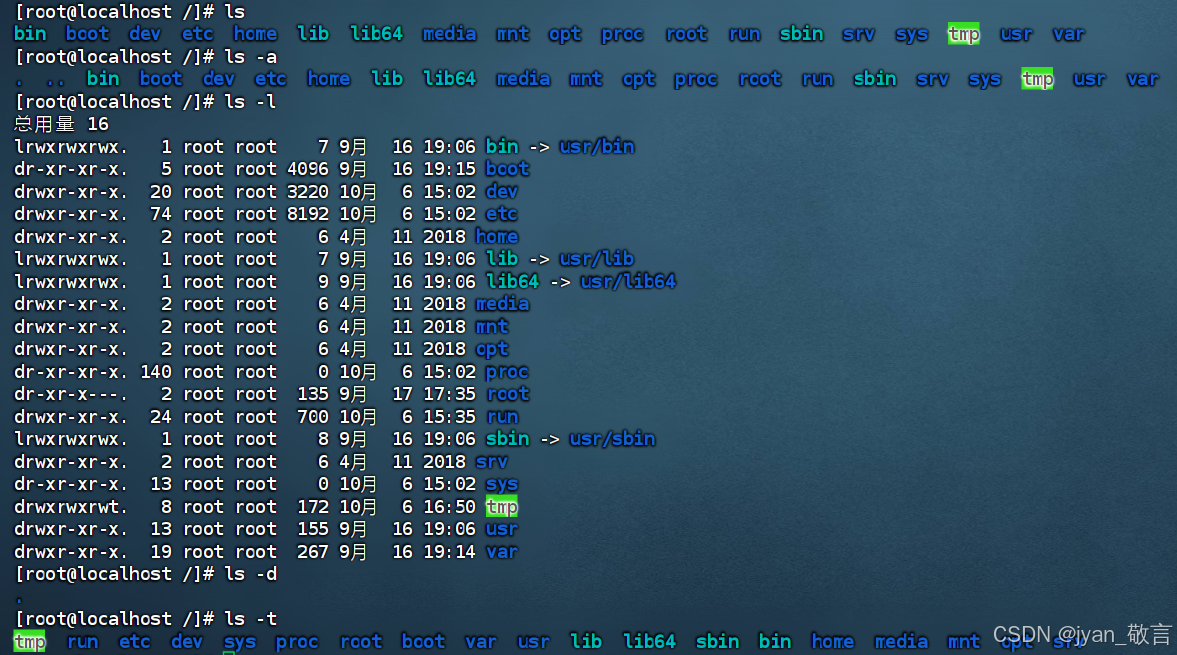Click 'home' in ls -a output
This screenshot has width=1177, height=655.
tap(329, 80)
